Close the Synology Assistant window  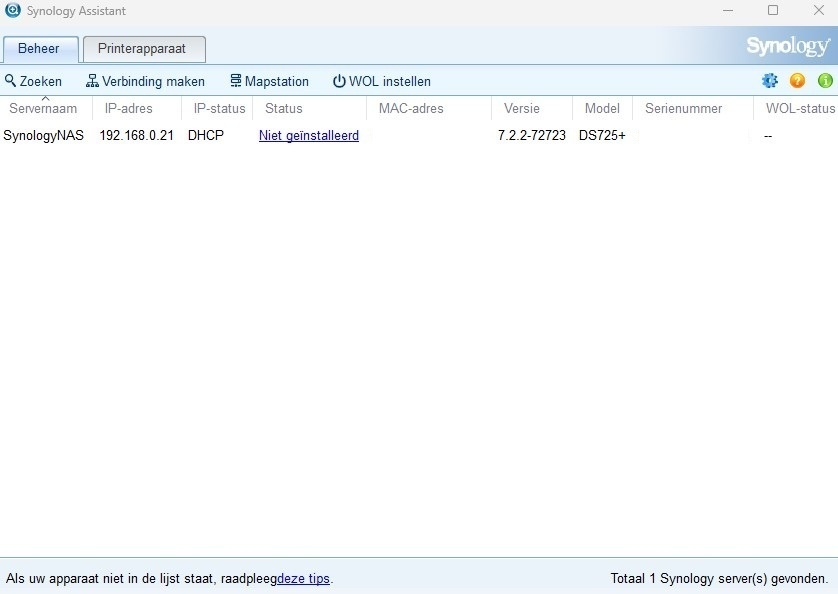point(819,10)
